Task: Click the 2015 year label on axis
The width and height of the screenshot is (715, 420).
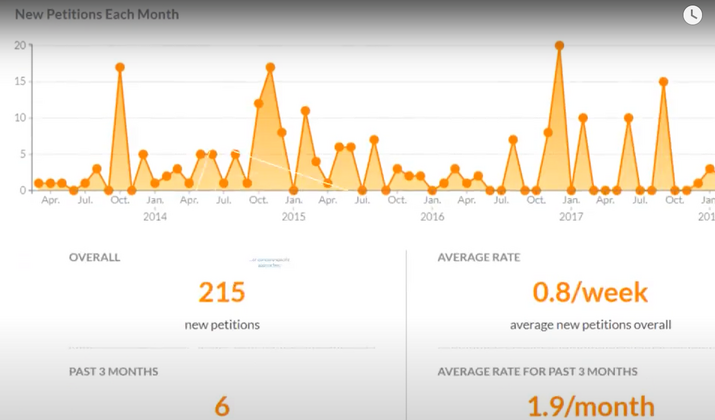Action: pos(293,217)
